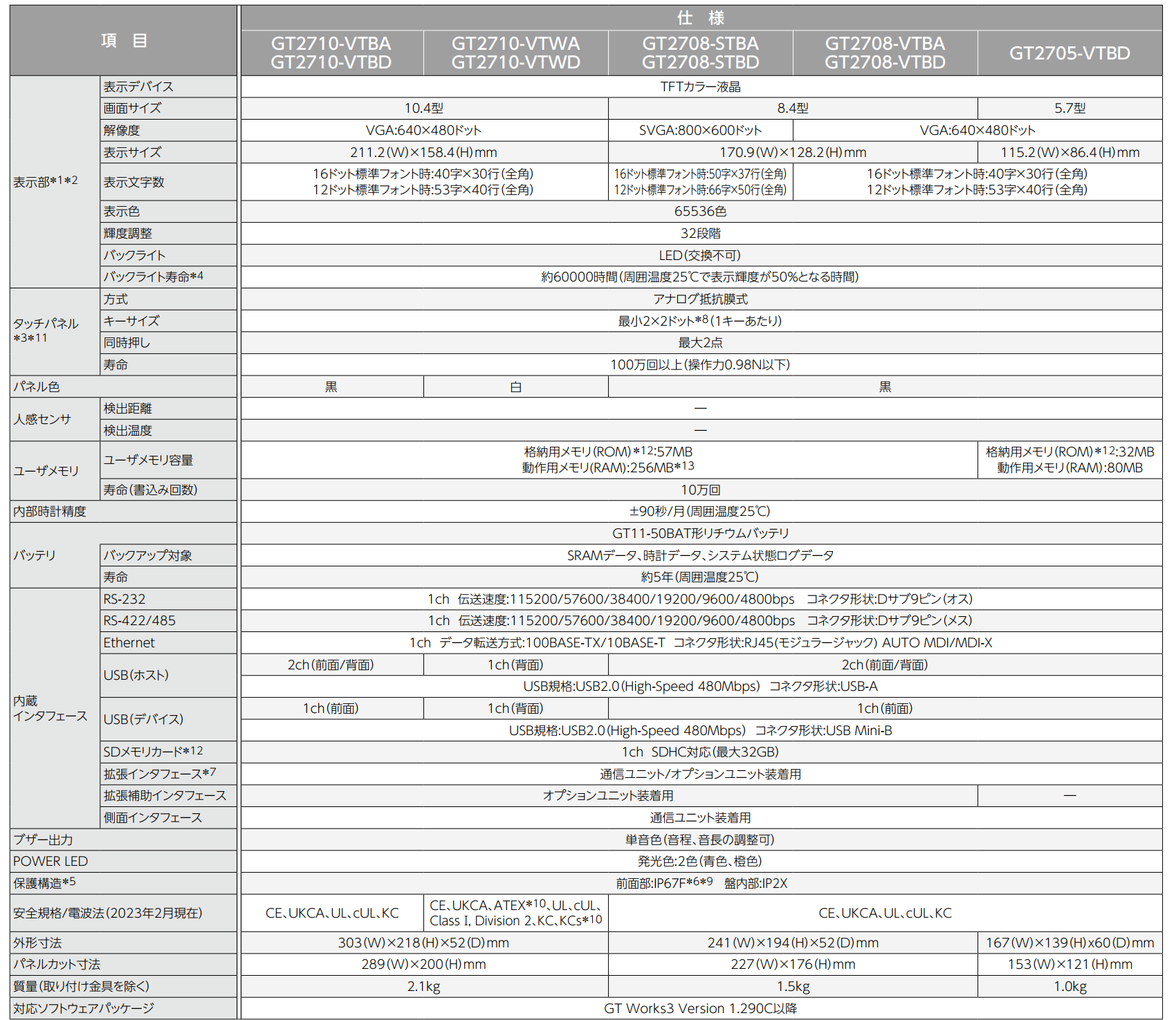Click the 仕様 header cell
This screenshot has width=1176, height=1020.
click(701, 18)
